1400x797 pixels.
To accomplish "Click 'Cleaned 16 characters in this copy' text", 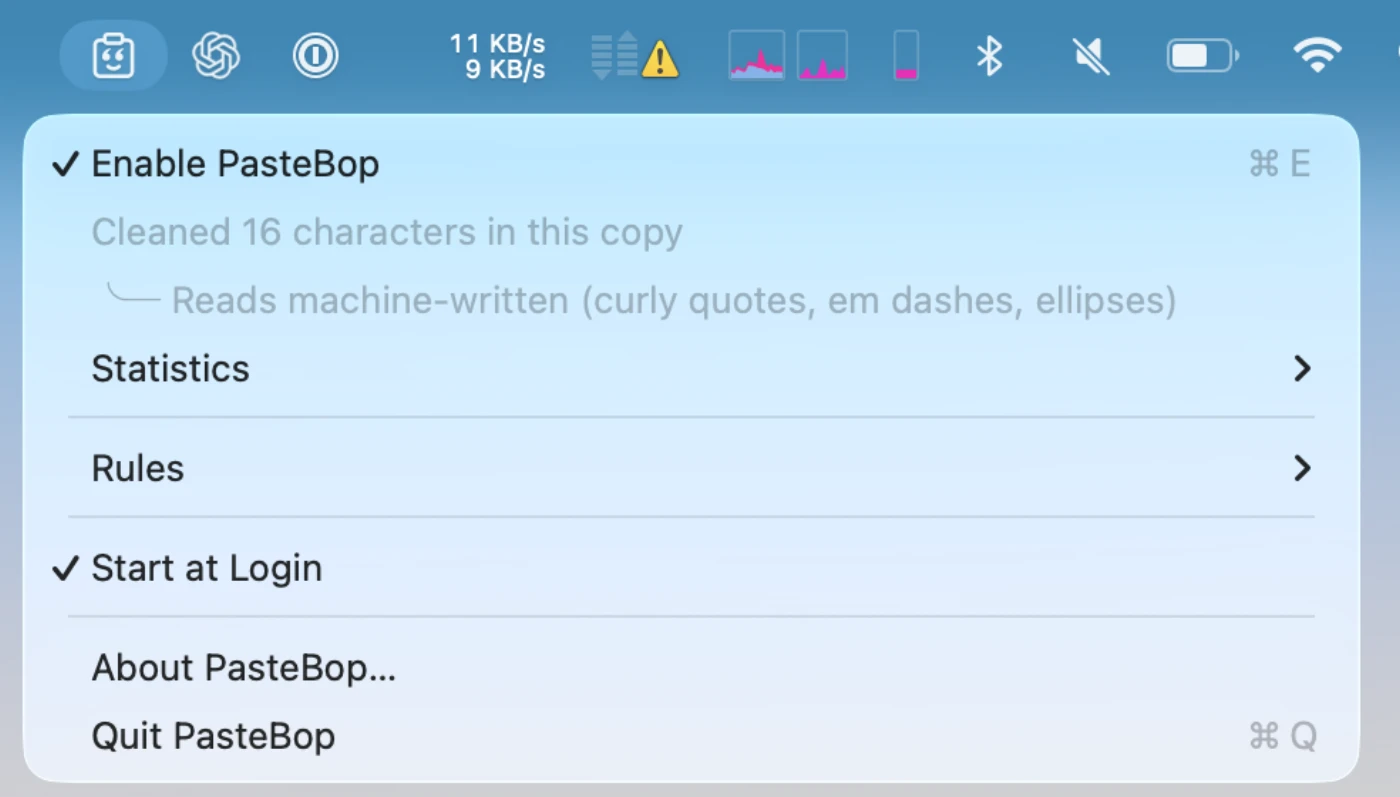I will pos(387,232).
